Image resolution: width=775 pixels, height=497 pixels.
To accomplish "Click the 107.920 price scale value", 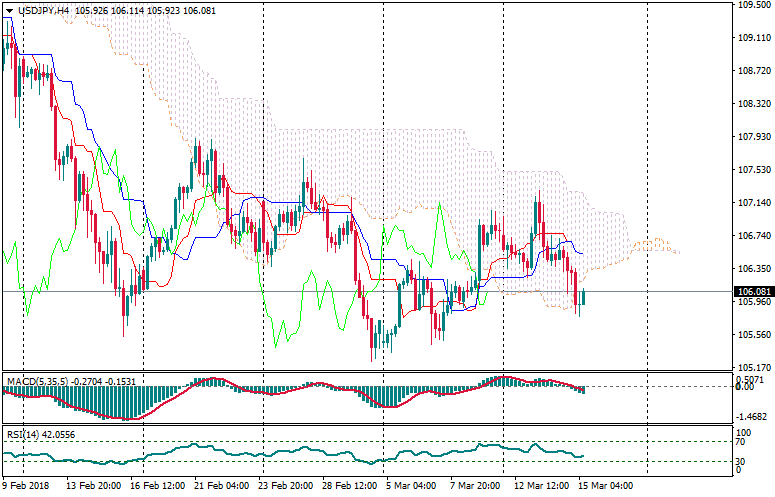I will pos(753,136).
